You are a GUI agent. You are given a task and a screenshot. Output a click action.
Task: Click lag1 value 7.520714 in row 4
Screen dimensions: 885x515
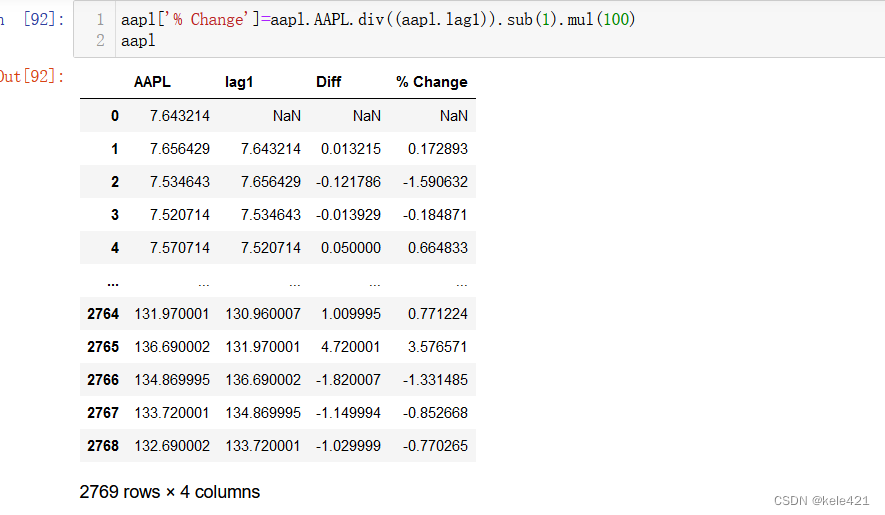[271, 248]
